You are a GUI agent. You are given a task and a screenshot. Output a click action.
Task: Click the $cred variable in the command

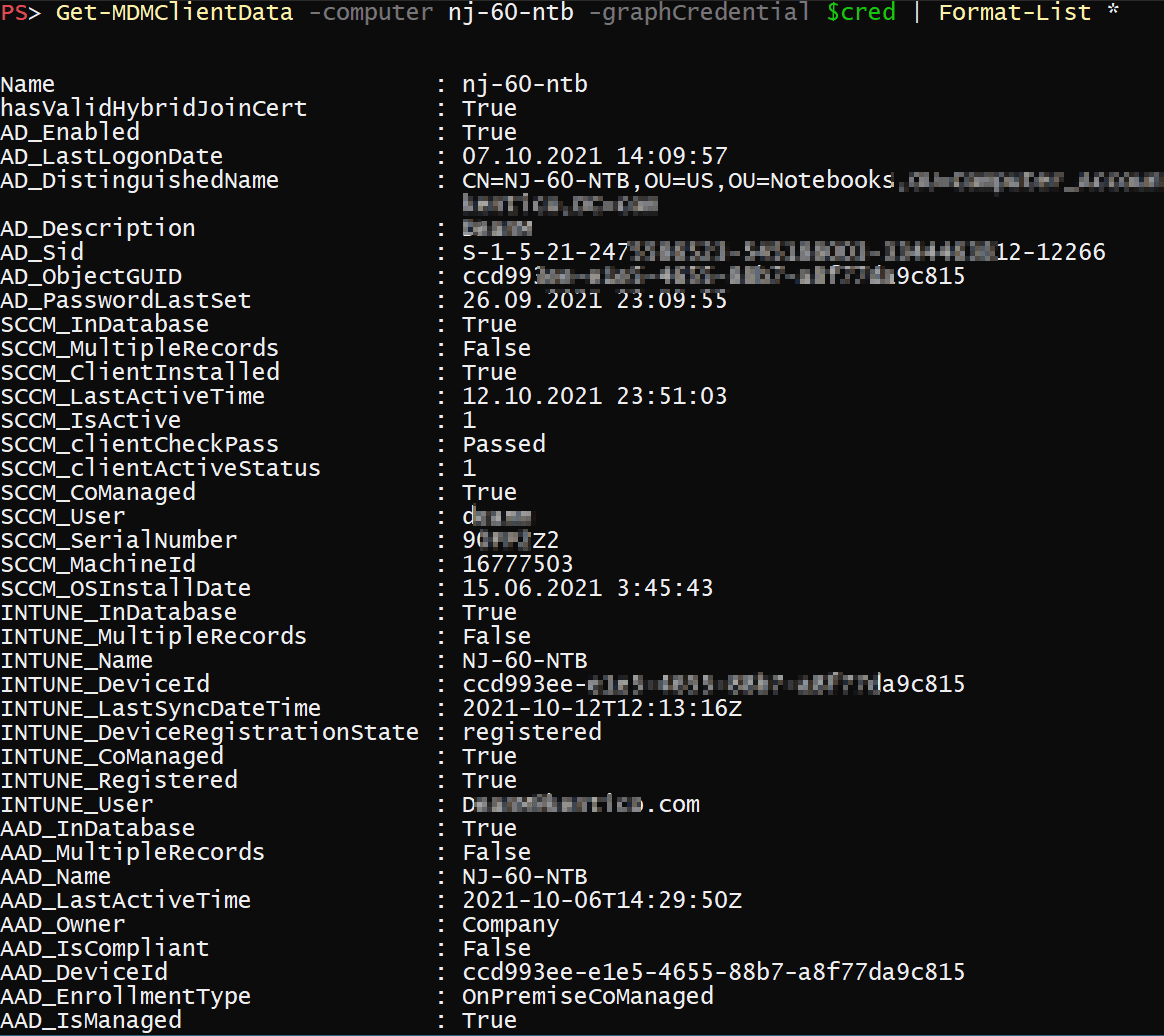click(x=861, y=13)
